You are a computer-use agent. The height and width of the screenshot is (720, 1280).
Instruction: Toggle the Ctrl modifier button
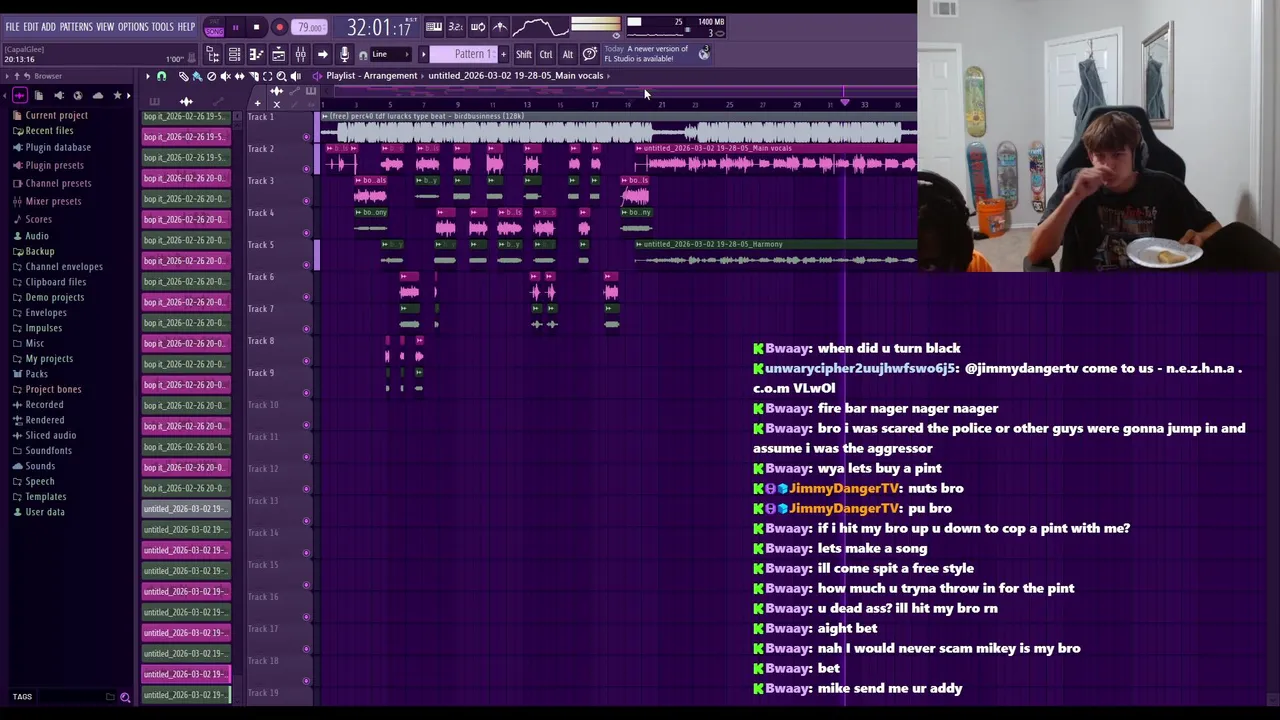pyautogui.click(x=546, y=54)
